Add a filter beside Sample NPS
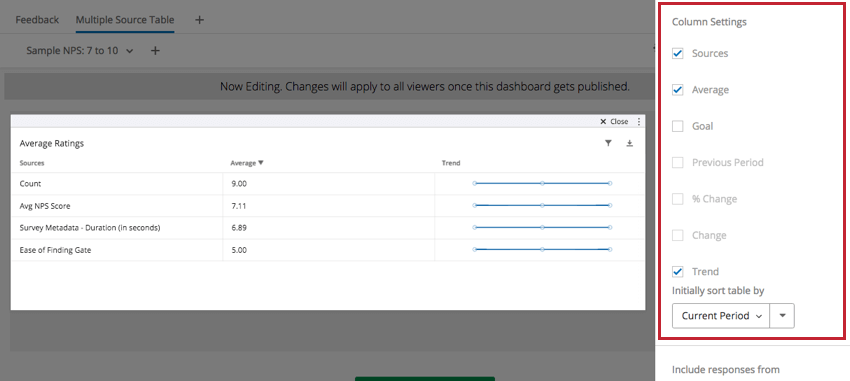 click(x=154, y=50)
